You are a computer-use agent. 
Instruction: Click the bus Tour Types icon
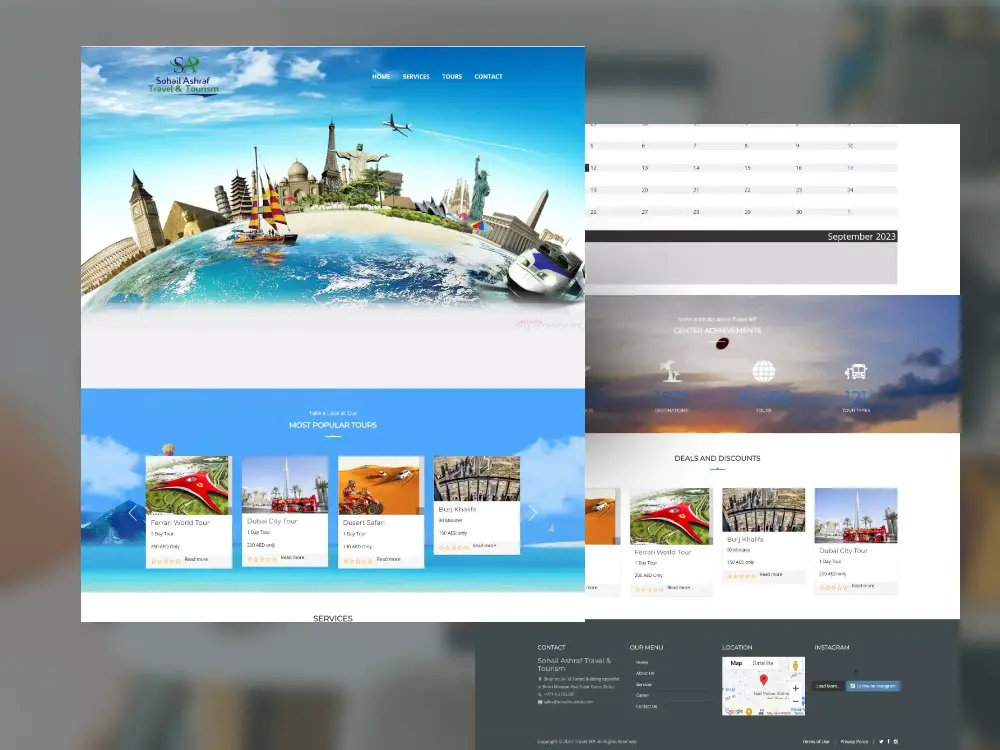[855, 372]
